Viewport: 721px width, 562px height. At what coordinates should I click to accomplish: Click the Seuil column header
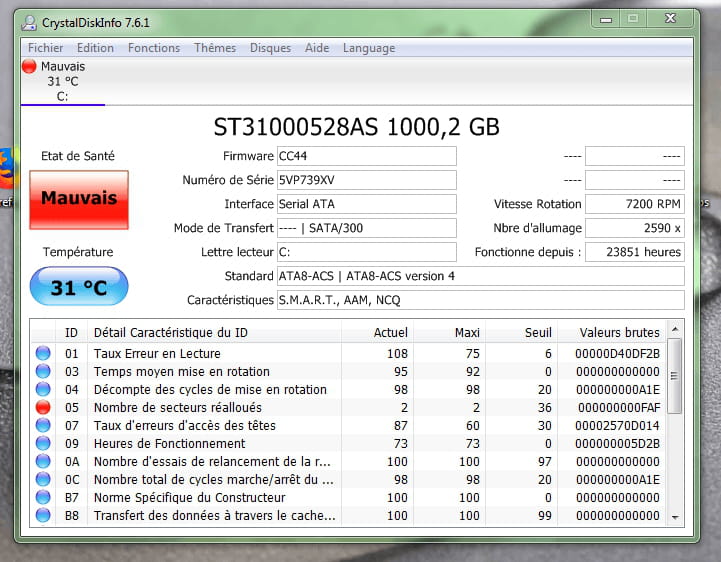(521, 333)
